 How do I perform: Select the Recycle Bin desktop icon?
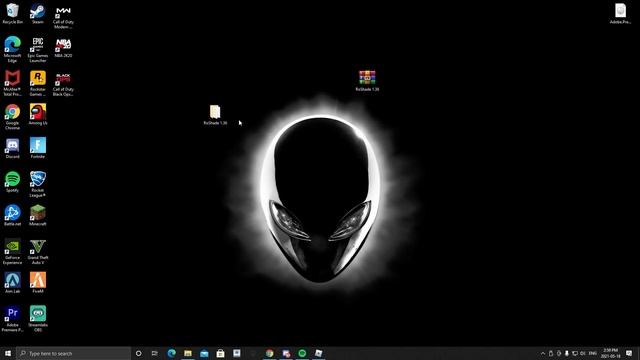12,13
